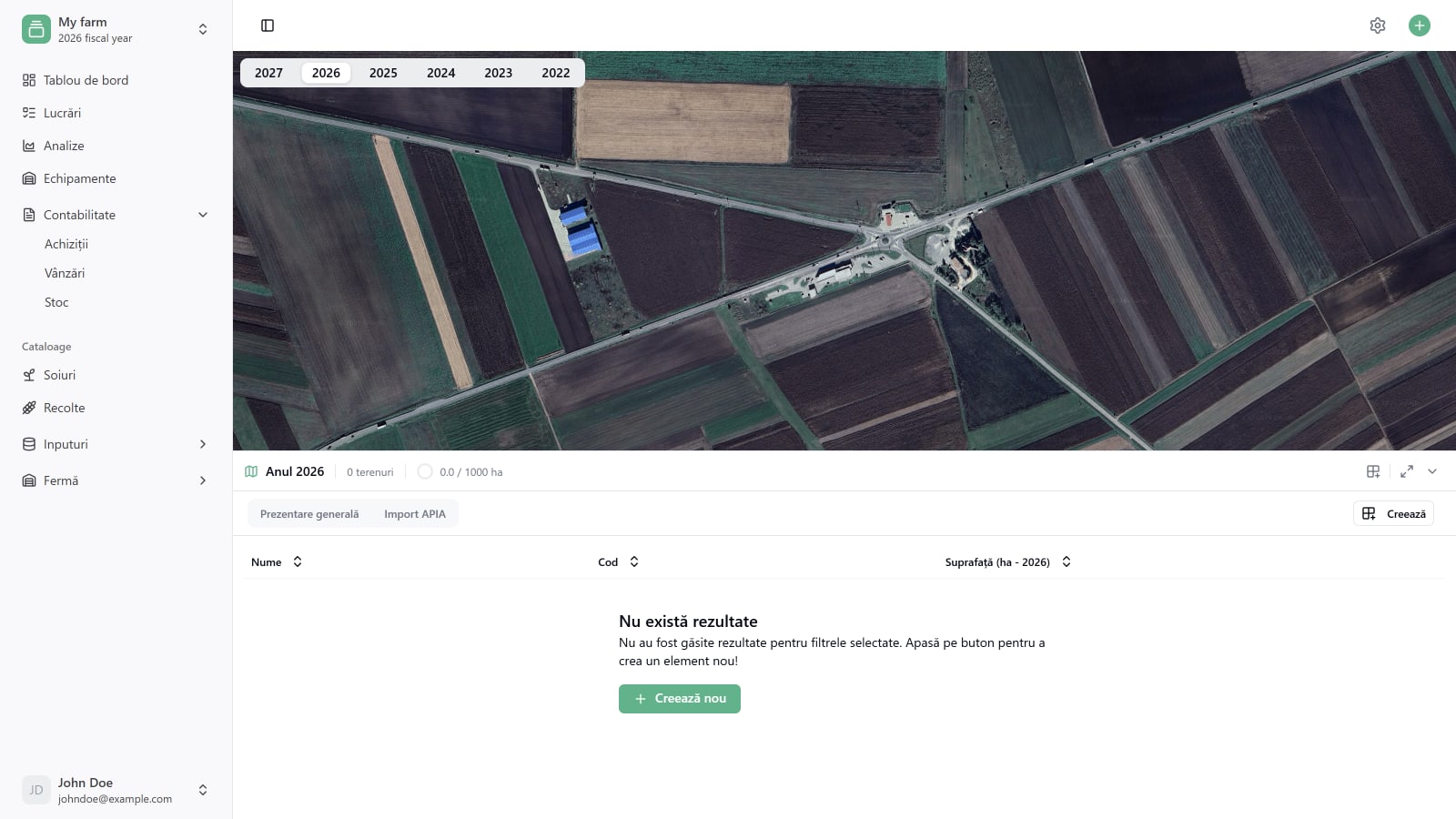
Task: Collapse the fields panel with chevron
Action: pyautogui.click(x=1432, y=471)
